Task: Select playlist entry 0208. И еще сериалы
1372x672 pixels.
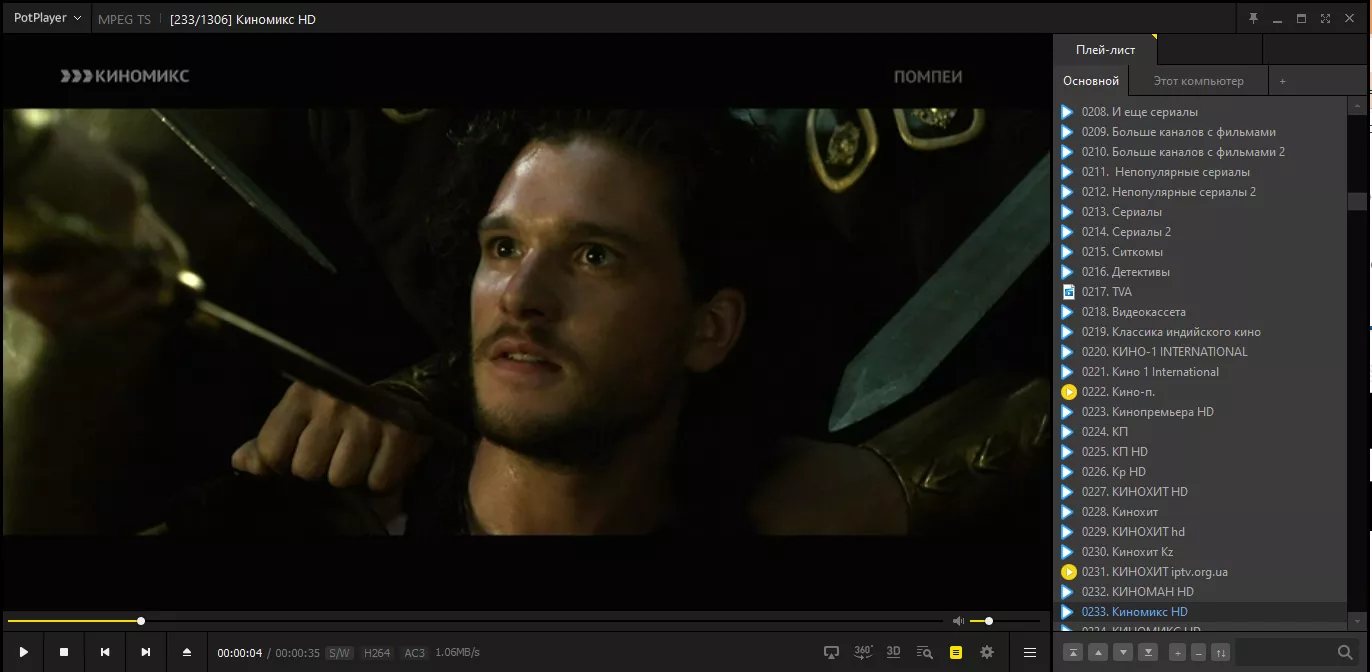Action: pyautogui.click(x=1201, y=112)
